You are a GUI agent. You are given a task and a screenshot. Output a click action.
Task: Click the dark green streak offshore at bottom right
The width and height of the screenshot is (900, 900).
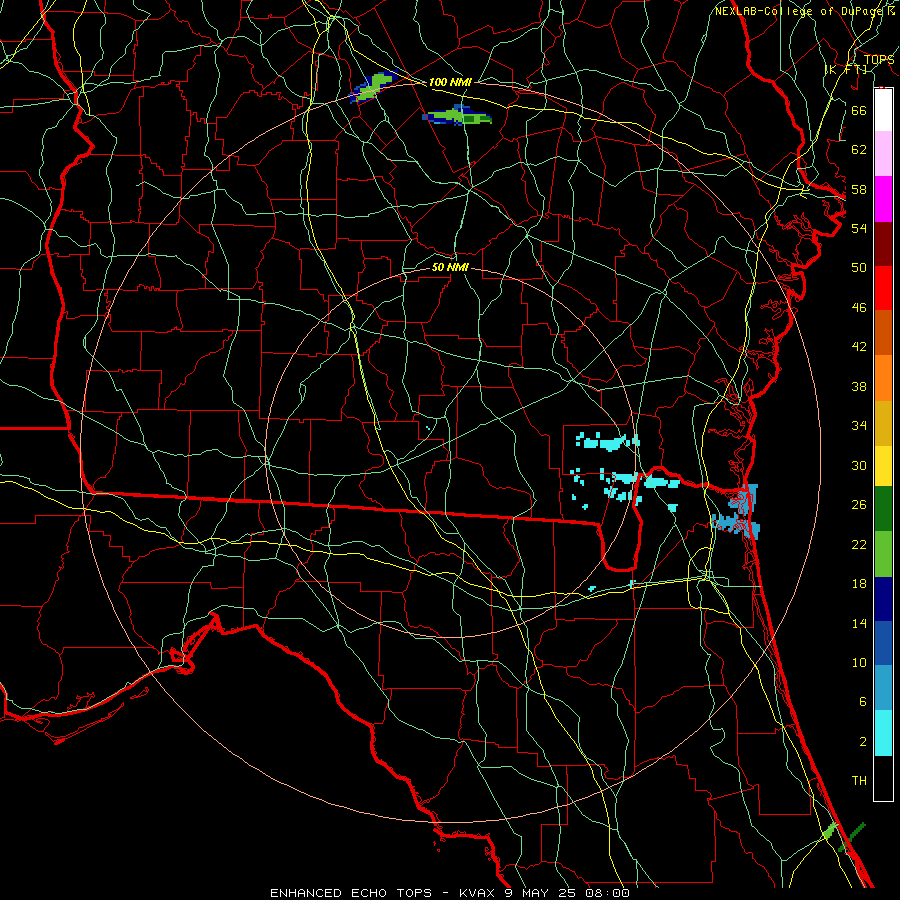click(x=852, y=837)
